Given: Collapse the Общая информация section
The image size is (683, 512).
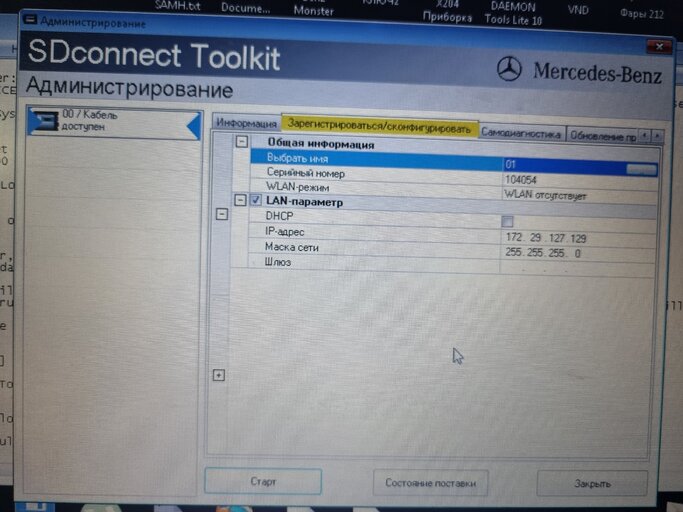Looking at the screenshot, I should 242,142.
